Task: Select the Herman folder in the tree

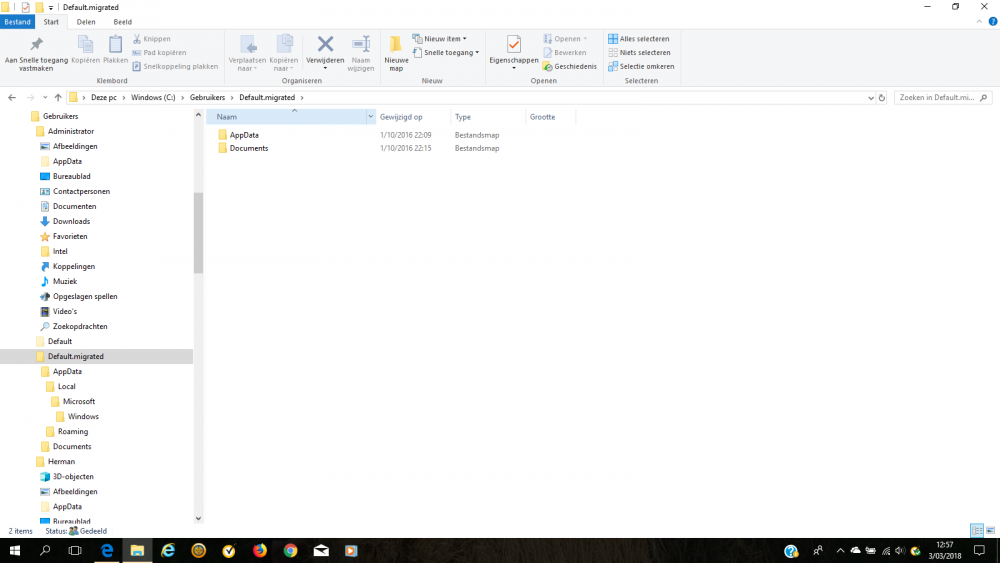Action: coord(61,461)
